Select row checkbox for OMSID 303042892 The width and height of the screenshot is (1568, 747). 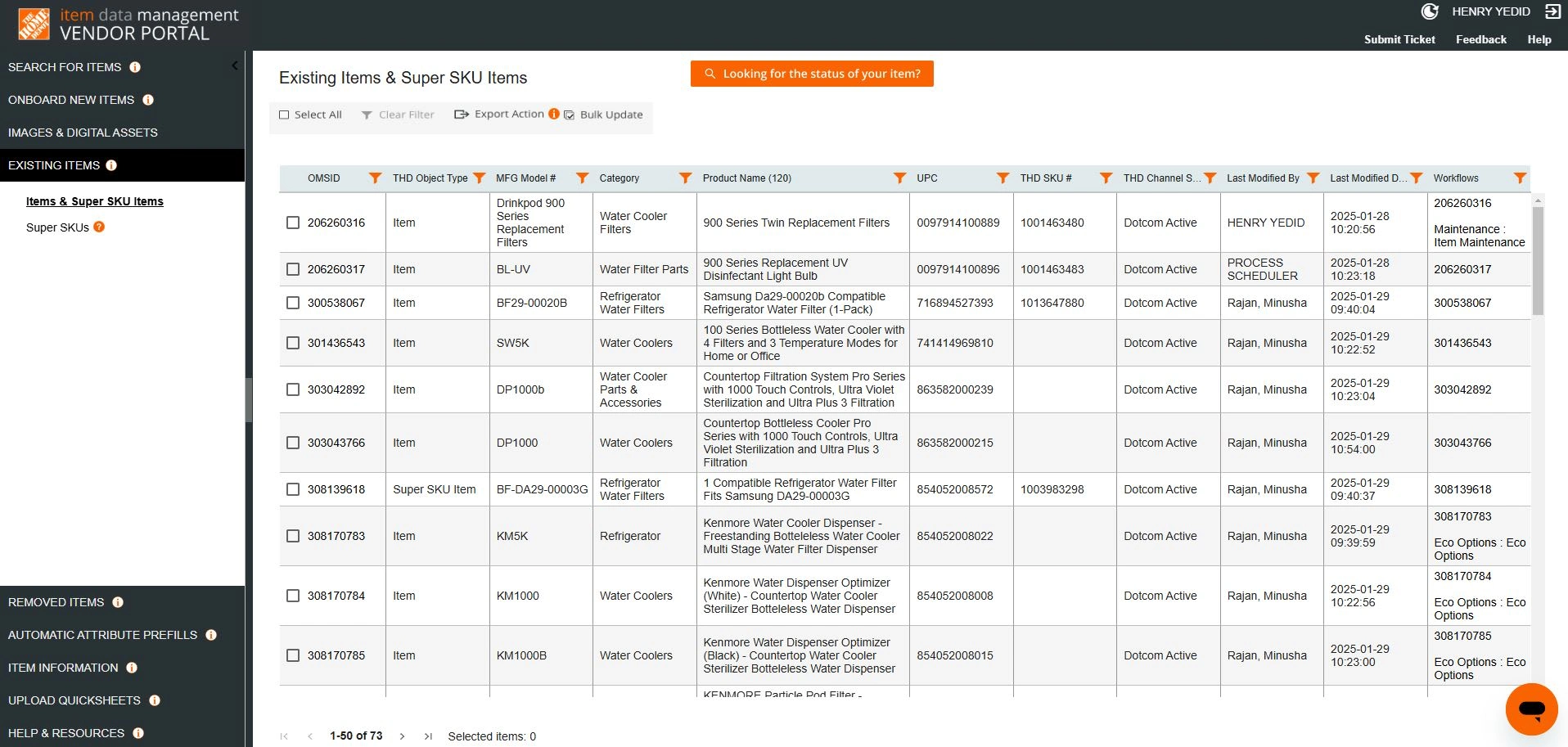tap(293, 389)
